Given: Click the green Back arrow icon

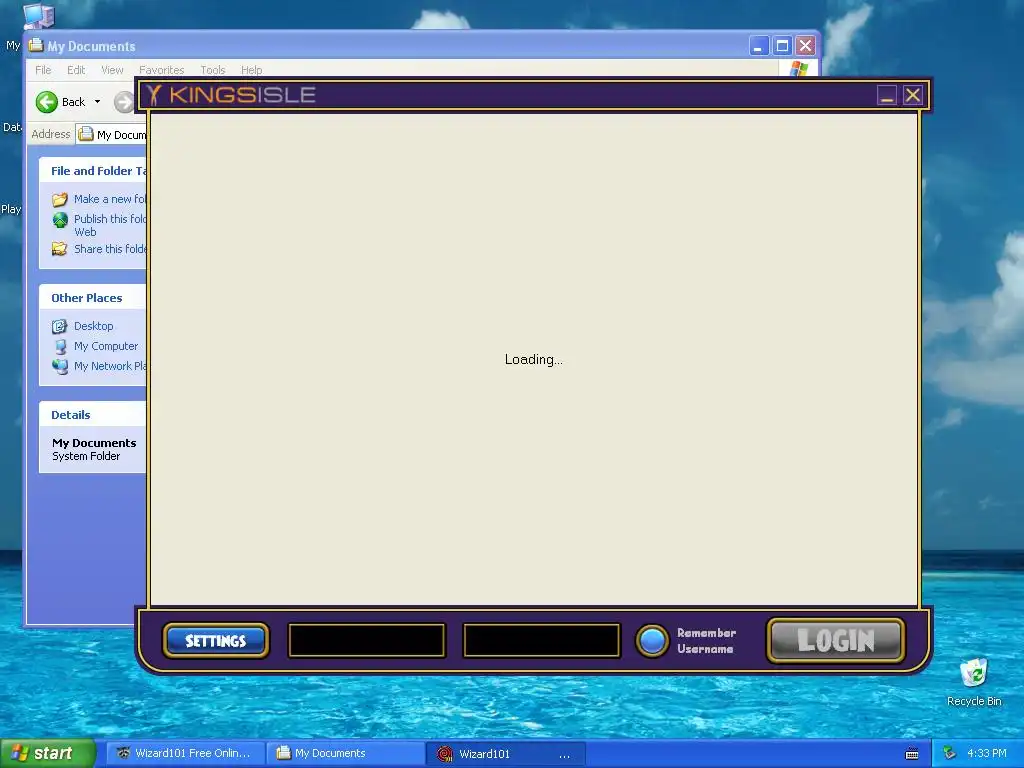Looking at the screenshot, I should 46,102.
